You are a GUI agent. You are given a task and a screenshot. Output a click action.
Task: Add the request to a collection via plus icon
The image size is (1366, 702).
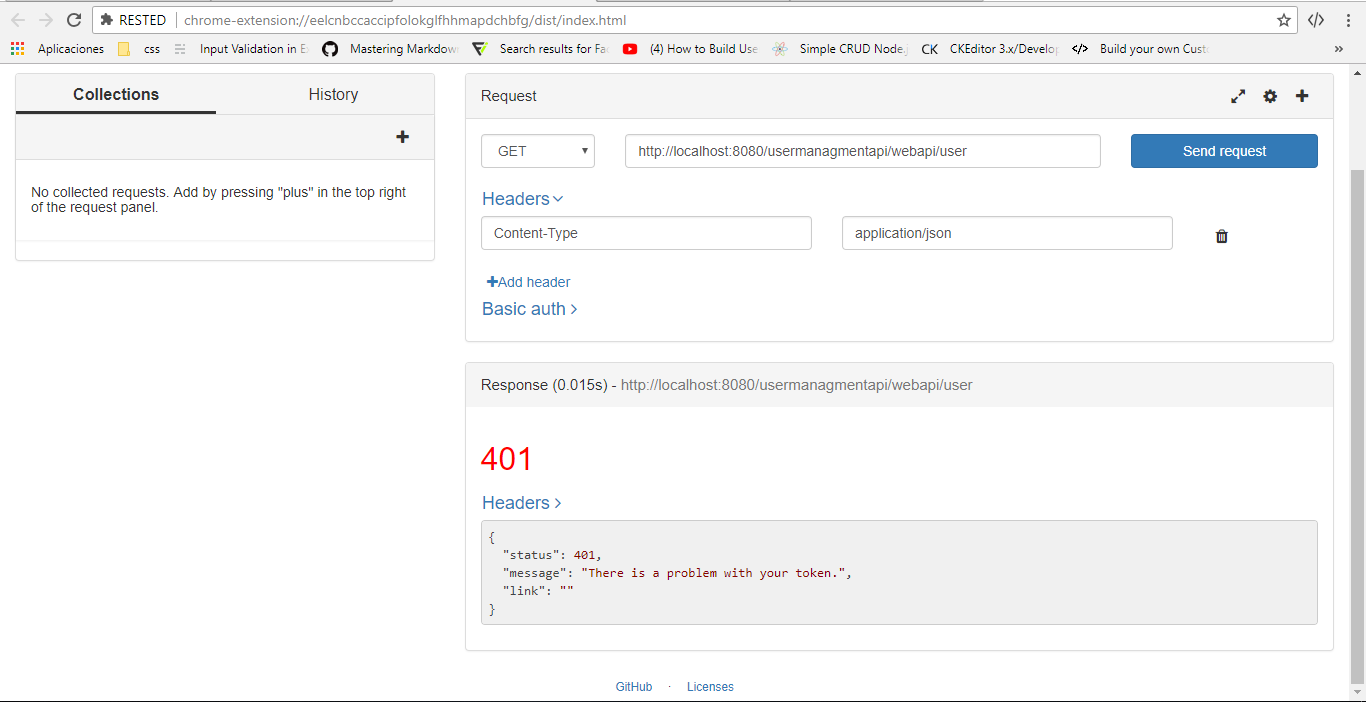click(x=1302, y=96)
